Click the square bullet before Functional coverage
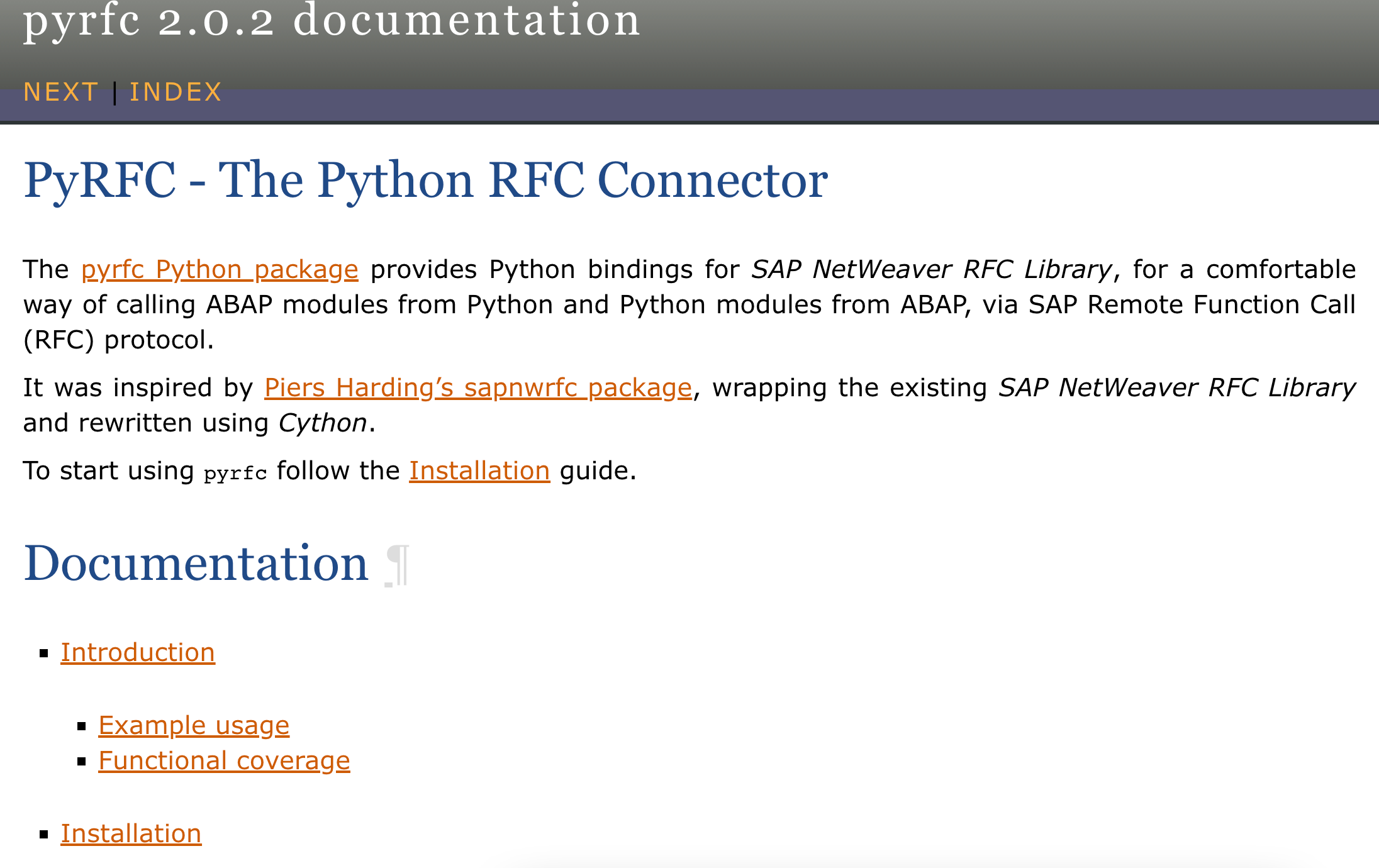 tap(82, 762)
